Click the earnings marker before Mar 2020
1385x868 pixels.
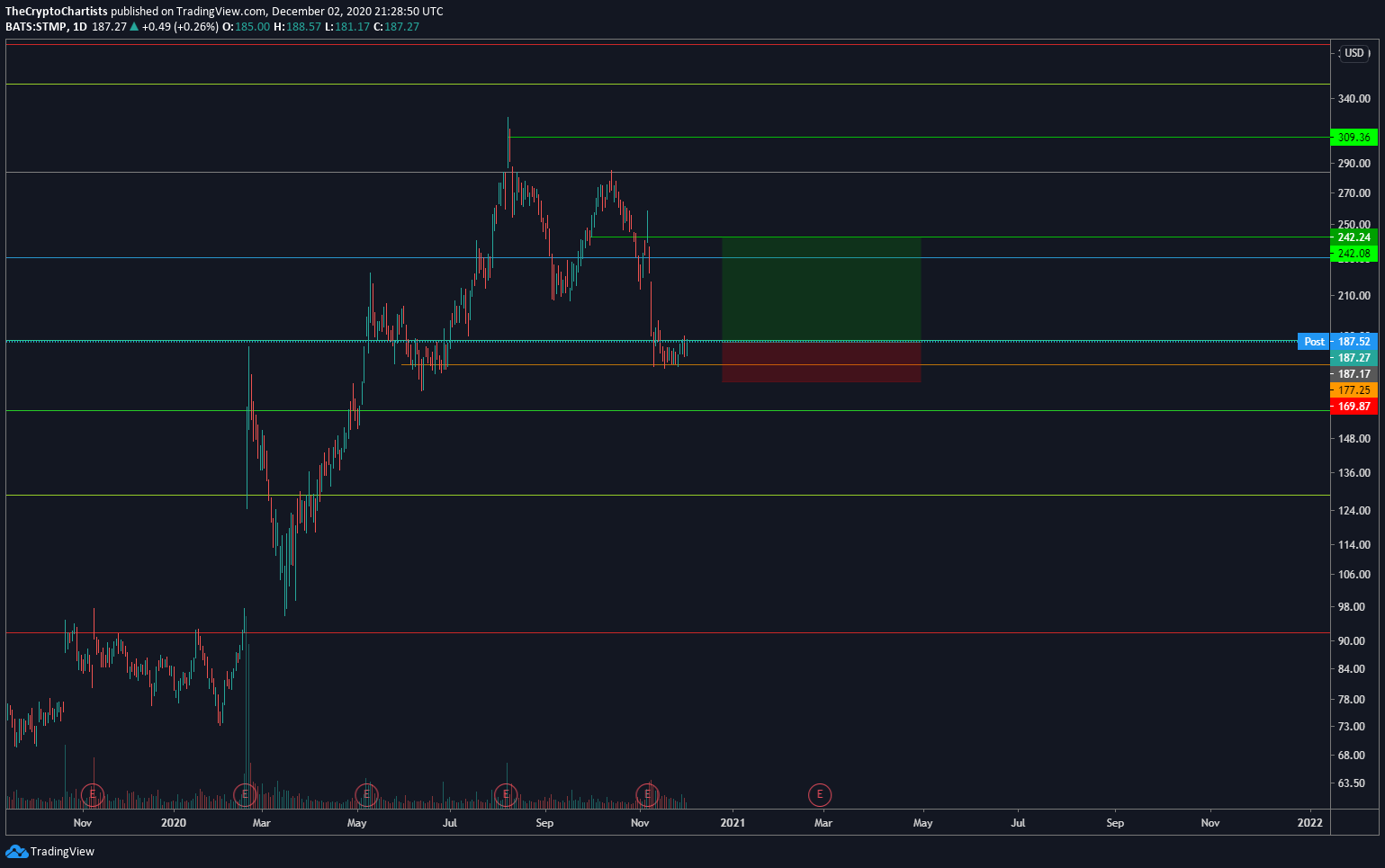coord(245,795)
